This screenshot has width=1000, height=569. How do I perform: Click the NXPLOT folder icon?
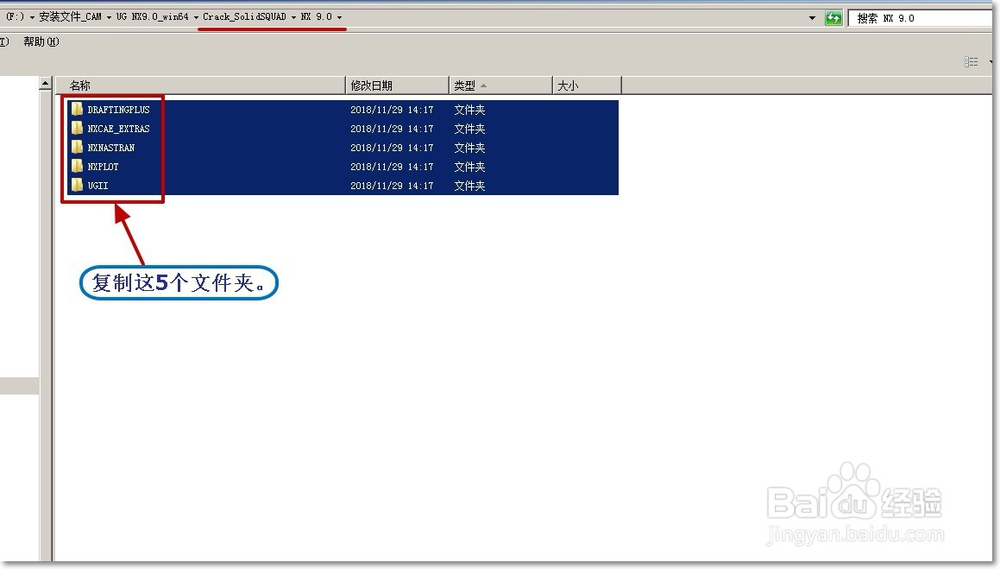point(77,166)
